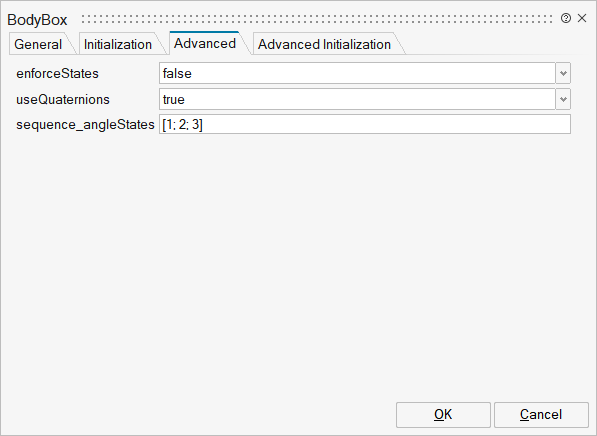This screenshot has height=436, width=597.
Task: Expand the enforceStates dropdown arrow
Action: coord(563,73)
